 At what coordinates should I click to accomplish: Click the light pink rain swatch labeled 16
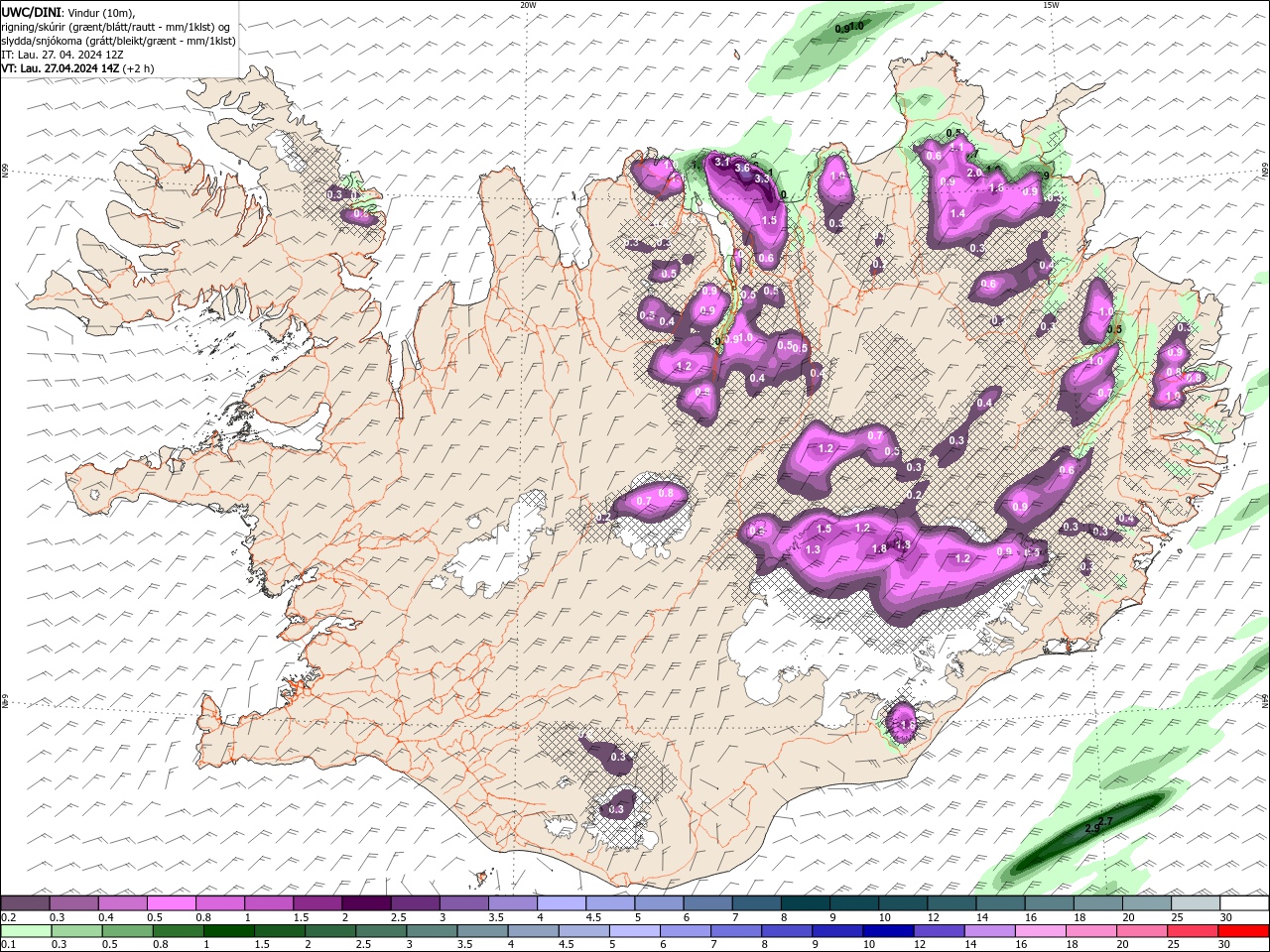1040,931
